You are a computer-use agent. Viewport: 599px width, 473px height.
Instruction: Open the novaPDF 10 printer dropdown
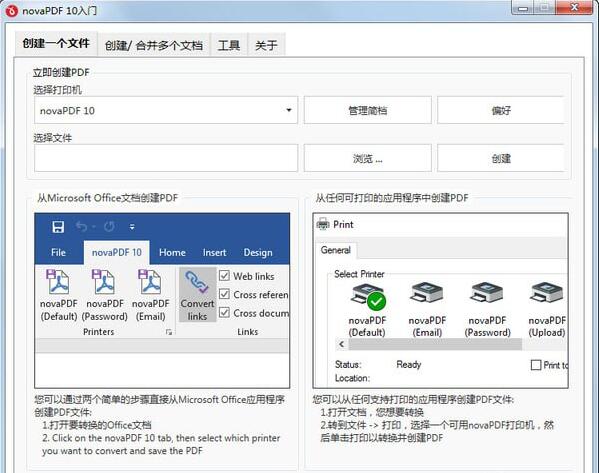click(289, 110)
